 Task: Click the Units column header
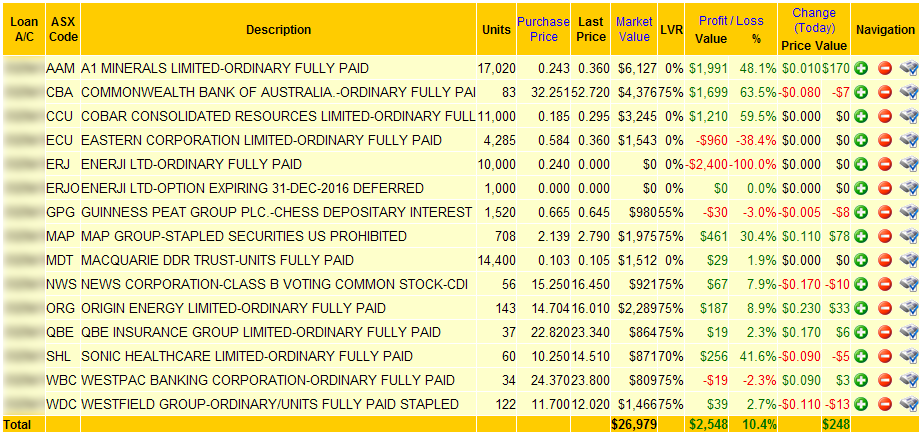click(496, 29)
